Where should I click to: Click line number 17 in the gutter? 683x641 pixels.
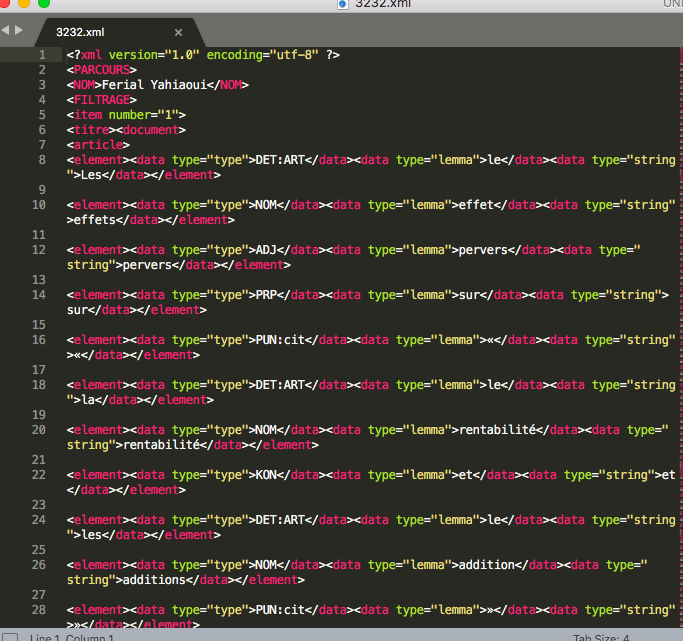click(x=39, y=370)
